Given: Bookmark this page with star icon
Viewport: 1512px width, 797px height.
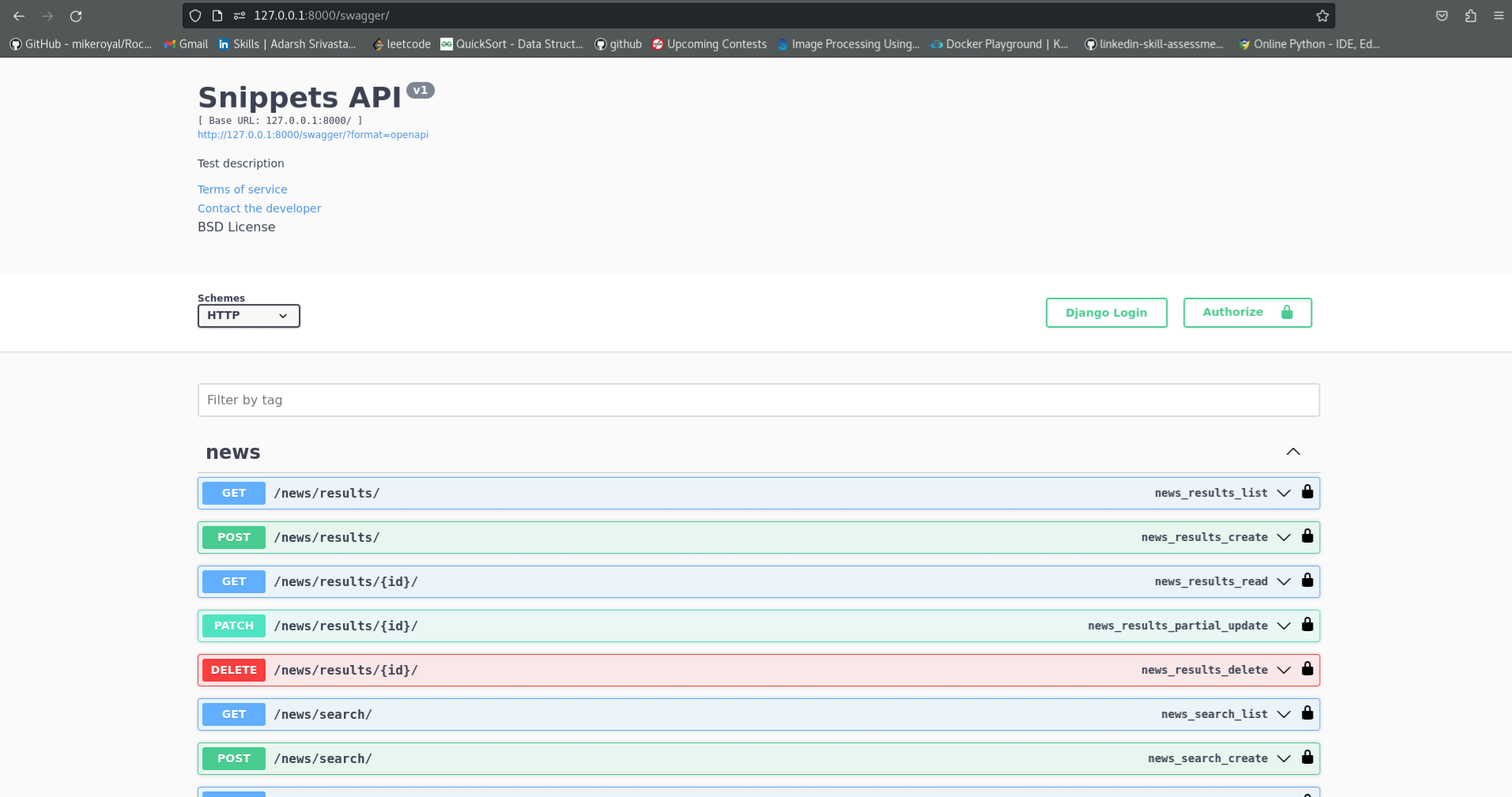Looking at the screenshot, I should point(1322,16).
